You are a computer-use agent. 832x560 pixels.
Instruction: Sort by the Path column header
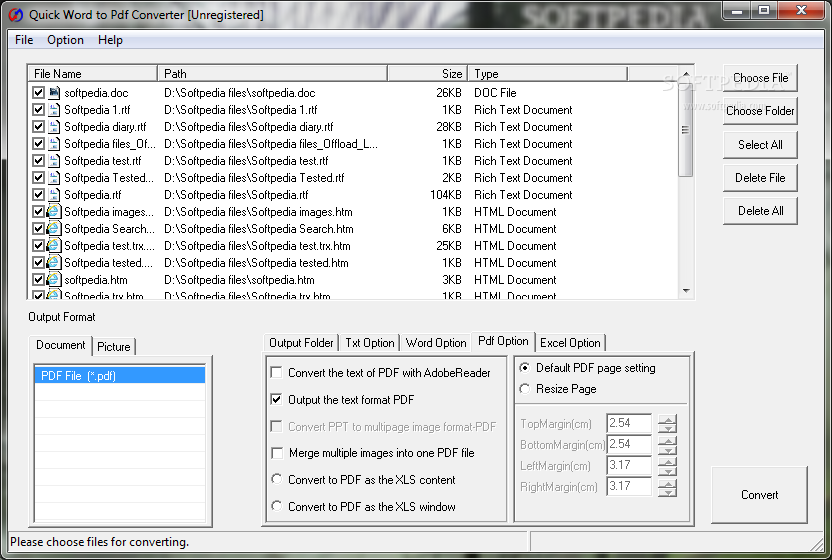click(x=273, y=73)
